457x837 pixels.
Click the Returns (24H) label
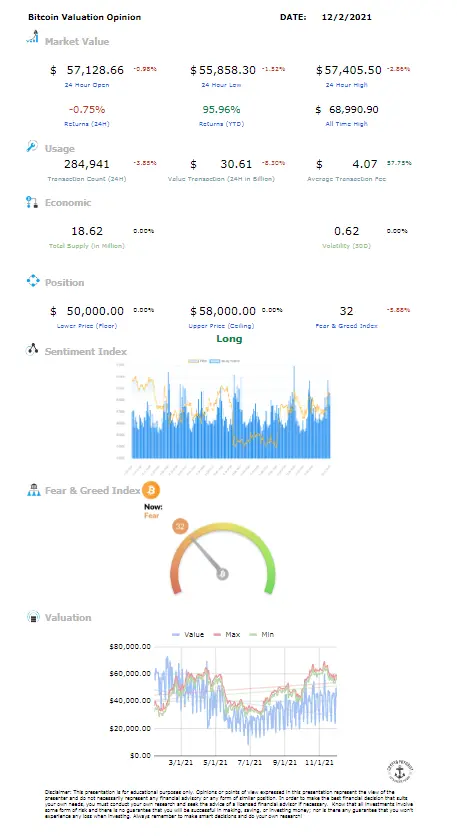pyautogui.click(x=87, y=124)
